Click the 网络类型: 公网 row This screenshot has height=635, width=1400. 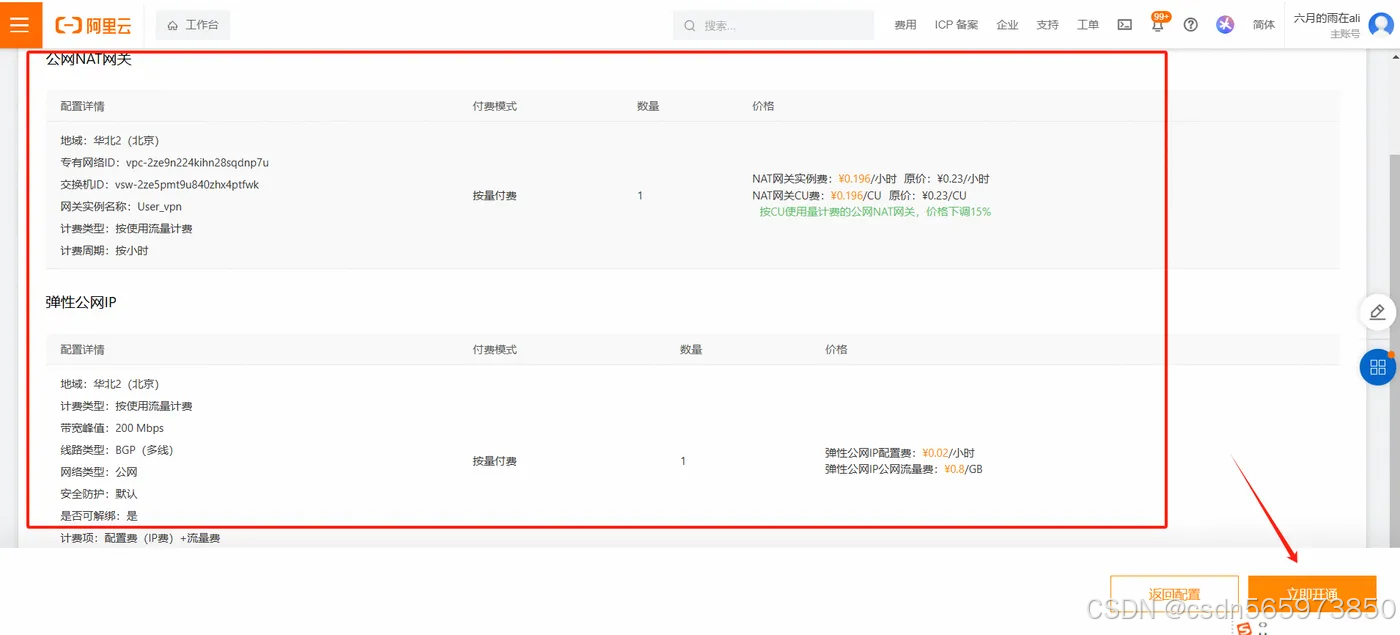tap(98, 472)
